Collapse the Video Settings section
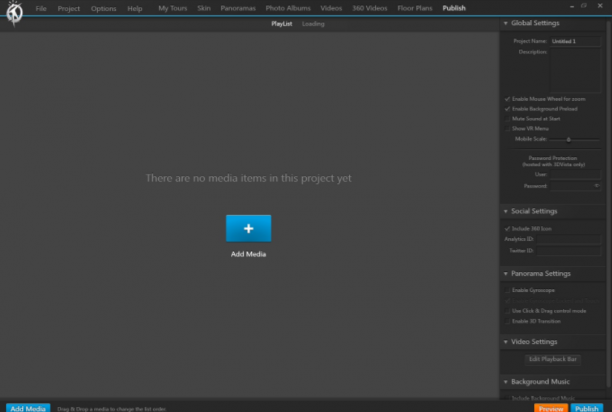 pos(505,342)
